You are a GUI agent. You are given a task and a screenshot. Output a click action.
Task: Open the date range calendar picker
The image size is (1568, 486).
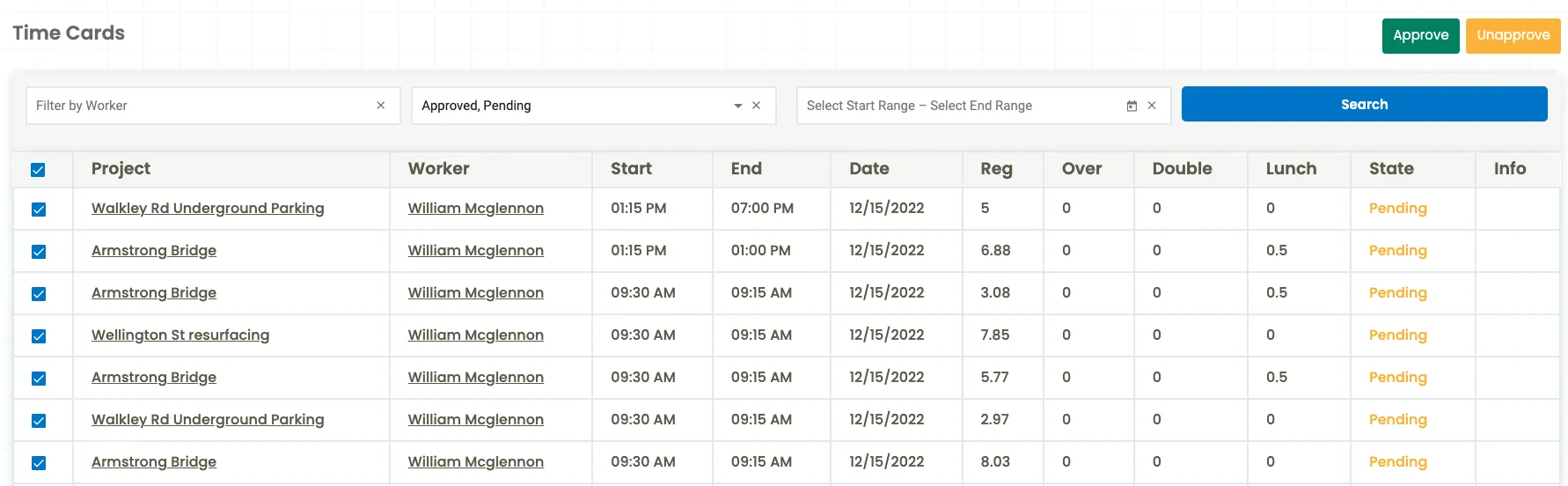(x=1132, y=106)
